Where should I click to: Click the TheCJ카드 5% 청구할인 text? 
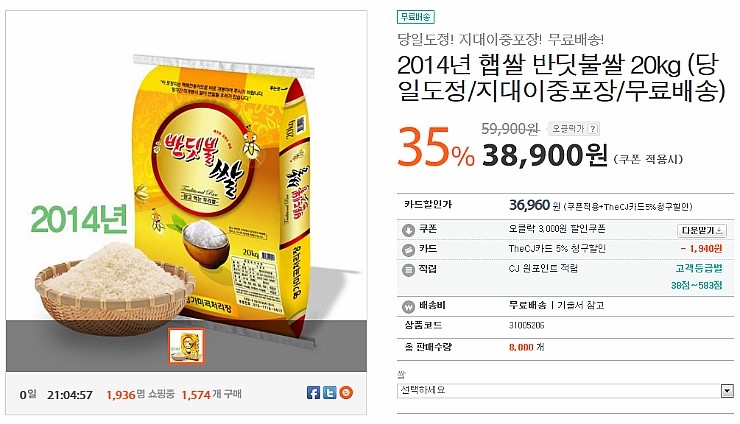[557, 249]
